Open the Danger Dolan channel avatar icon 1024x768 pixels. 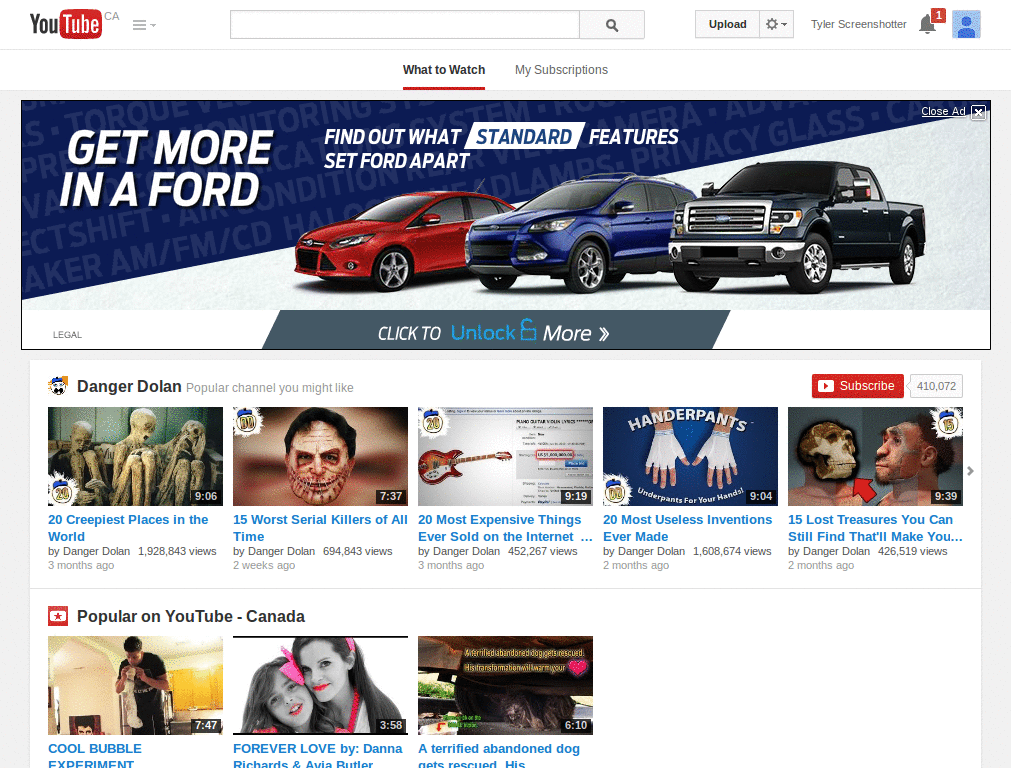click(58, 386)
